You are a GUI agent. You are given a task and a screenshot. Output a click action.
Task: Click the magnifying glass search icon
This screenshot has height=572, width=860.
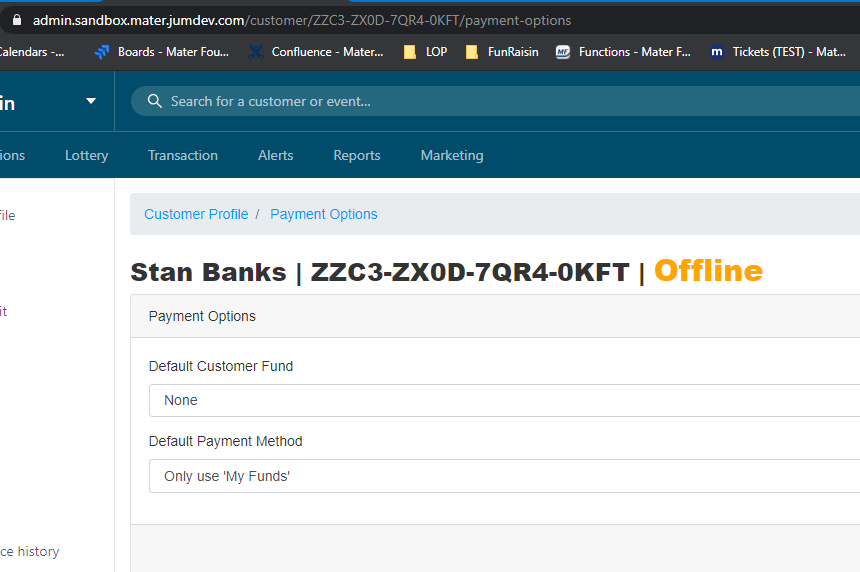pyautogui.click(x=154, y=101)
